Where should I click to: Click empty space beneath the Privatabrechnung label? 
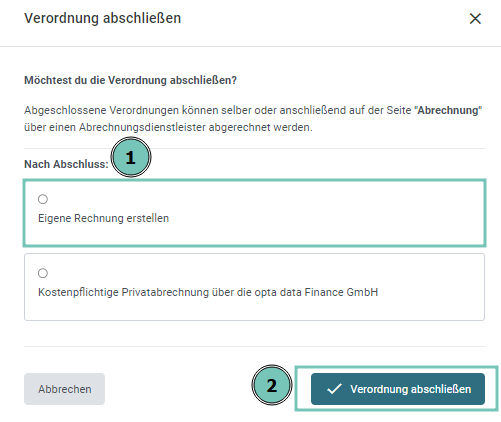point(254,309)
